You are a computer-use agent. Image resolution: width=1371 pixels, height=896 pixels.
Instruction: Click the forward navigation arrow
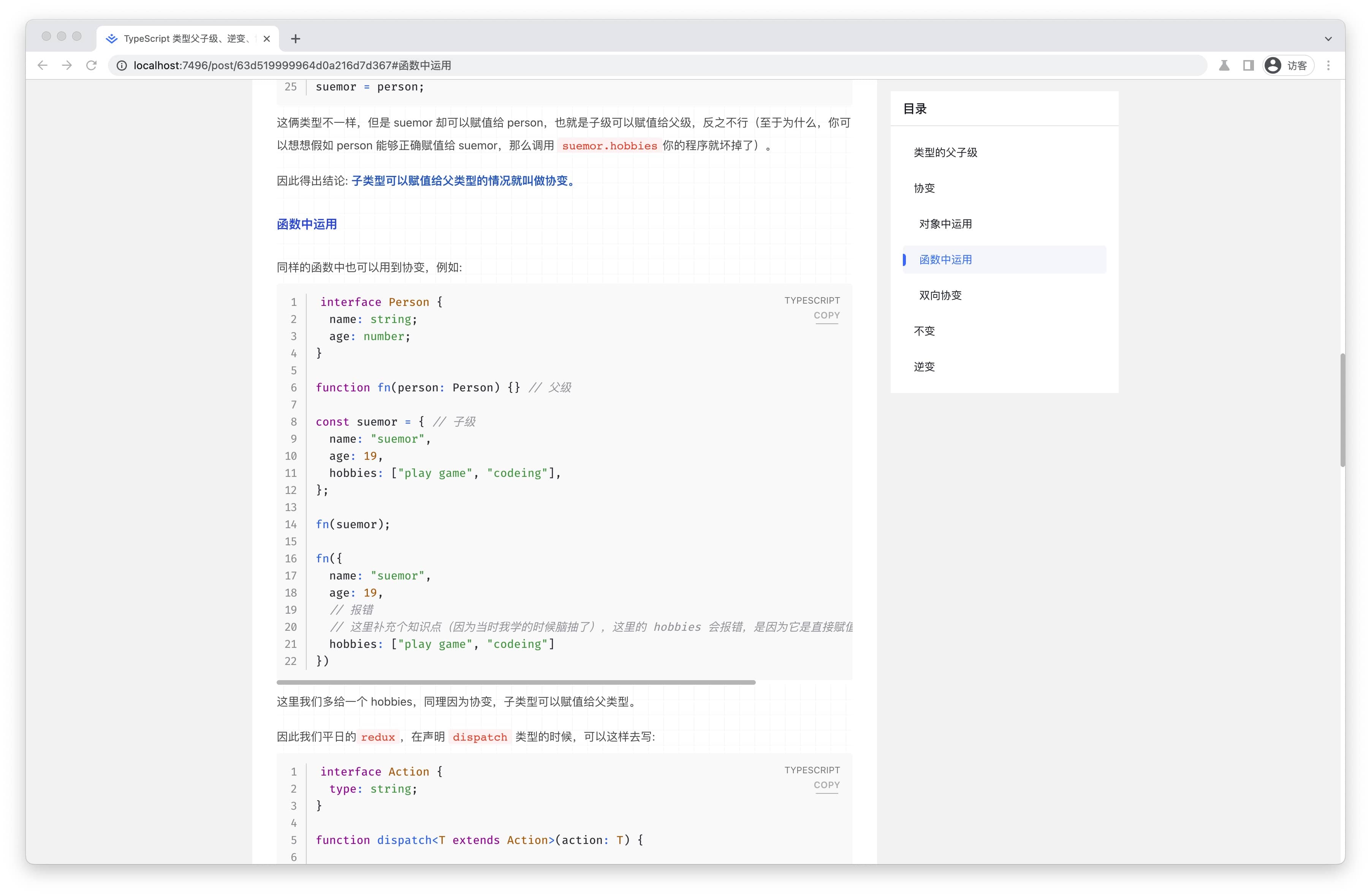67,65
